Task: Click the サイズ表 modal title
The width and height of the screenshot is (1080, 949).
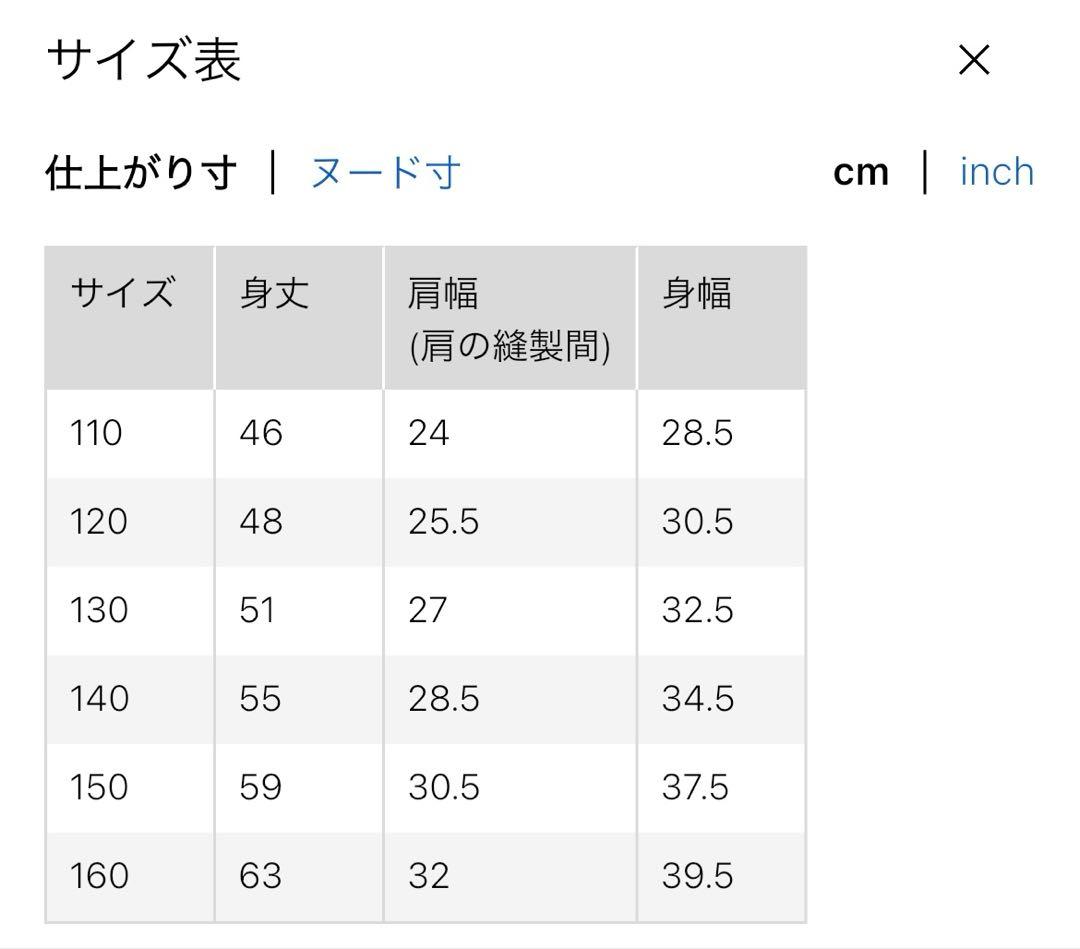Action: pos(147,58)
